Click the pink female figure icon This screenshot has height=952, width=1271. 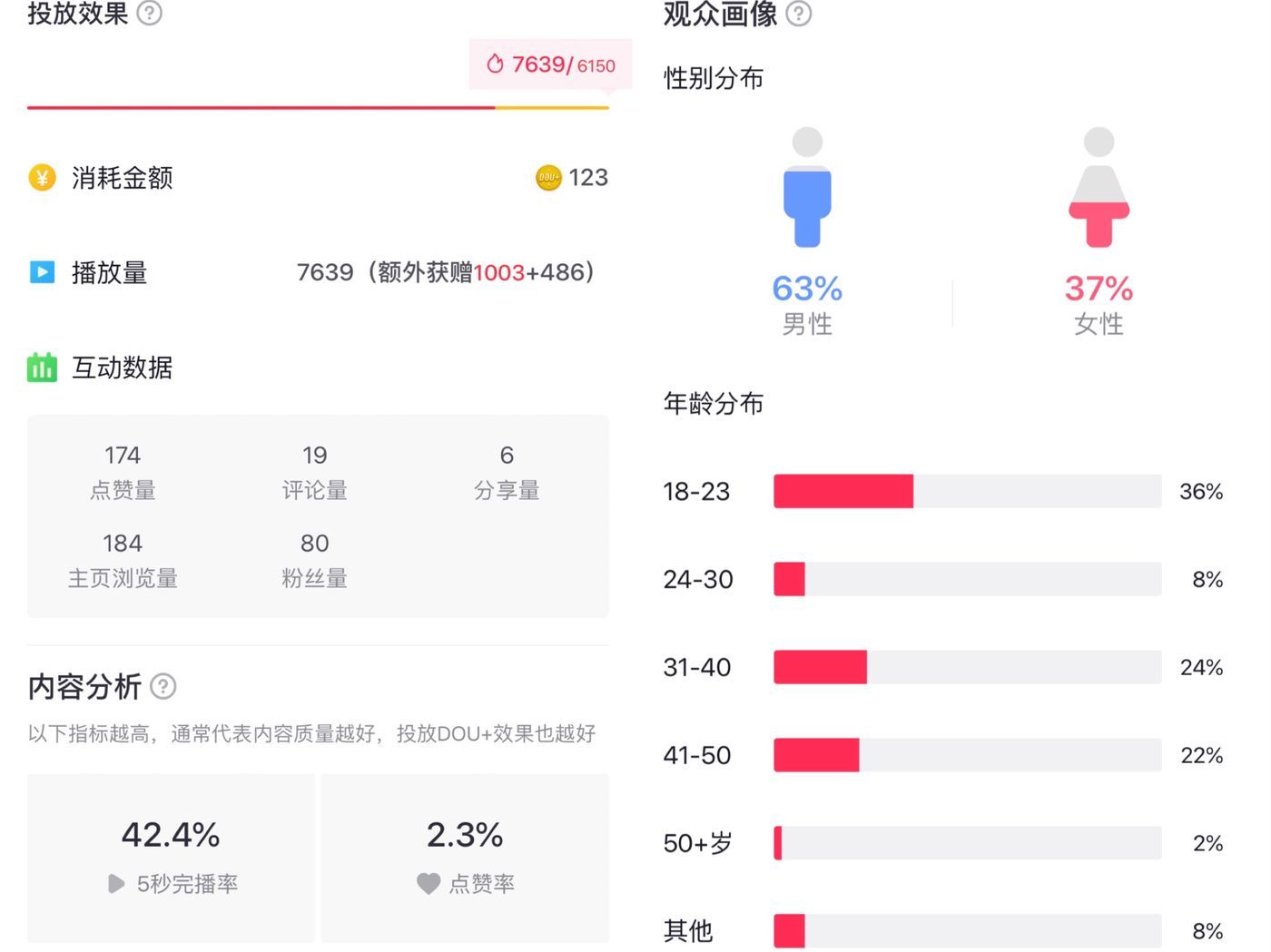[1099, 187]
